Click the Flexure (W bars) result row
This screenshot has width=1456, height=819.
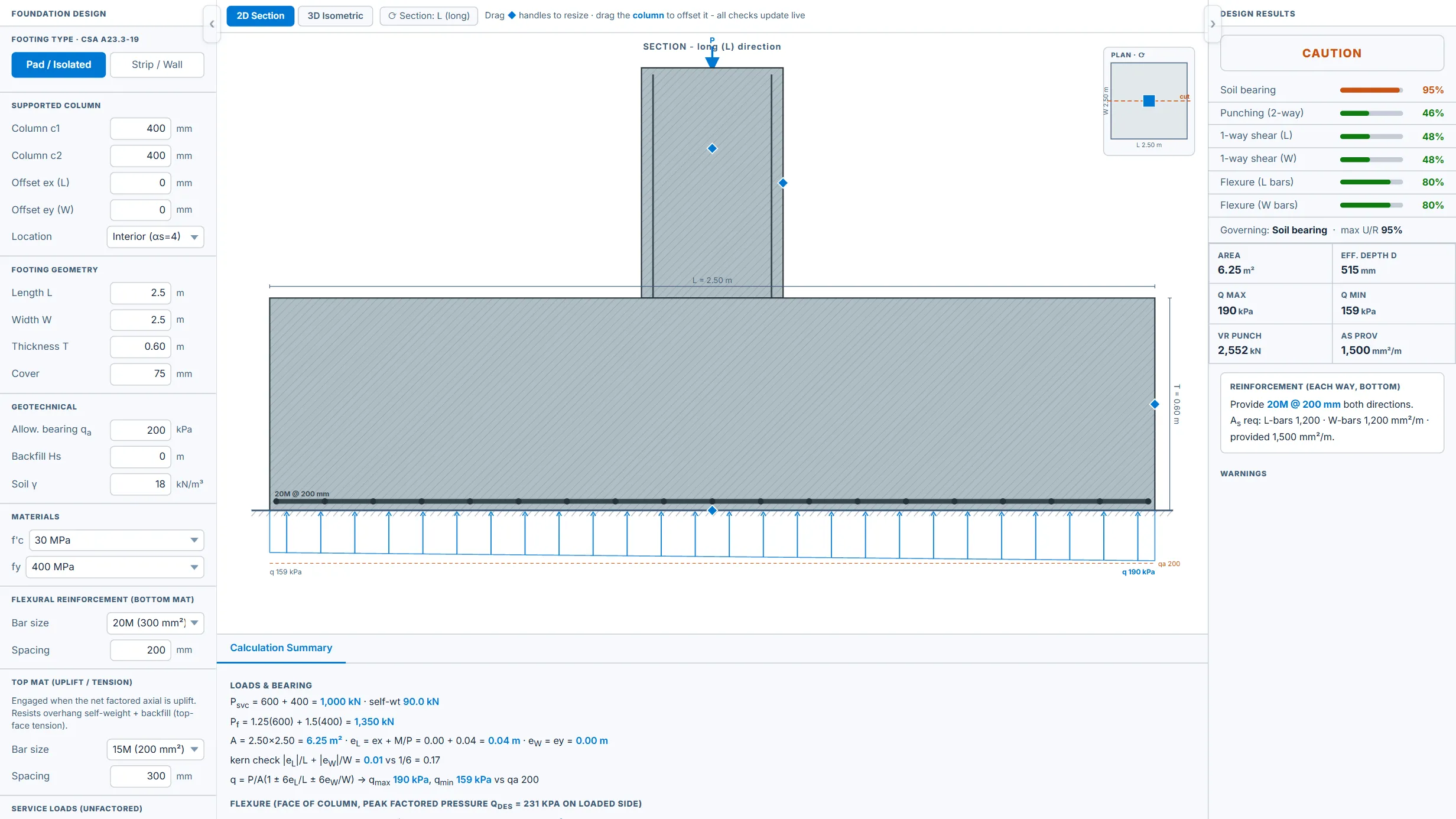pyautogui.click(x=1332, y=206)
